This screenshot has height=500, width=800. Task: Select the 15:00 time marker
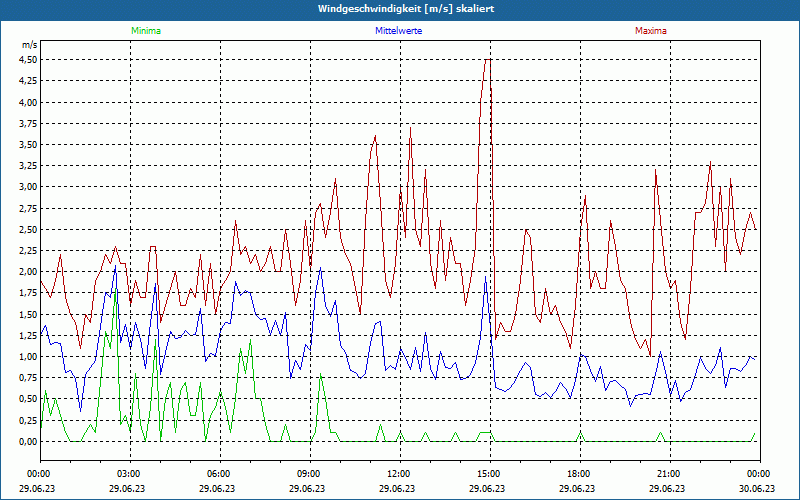point(489,474)
